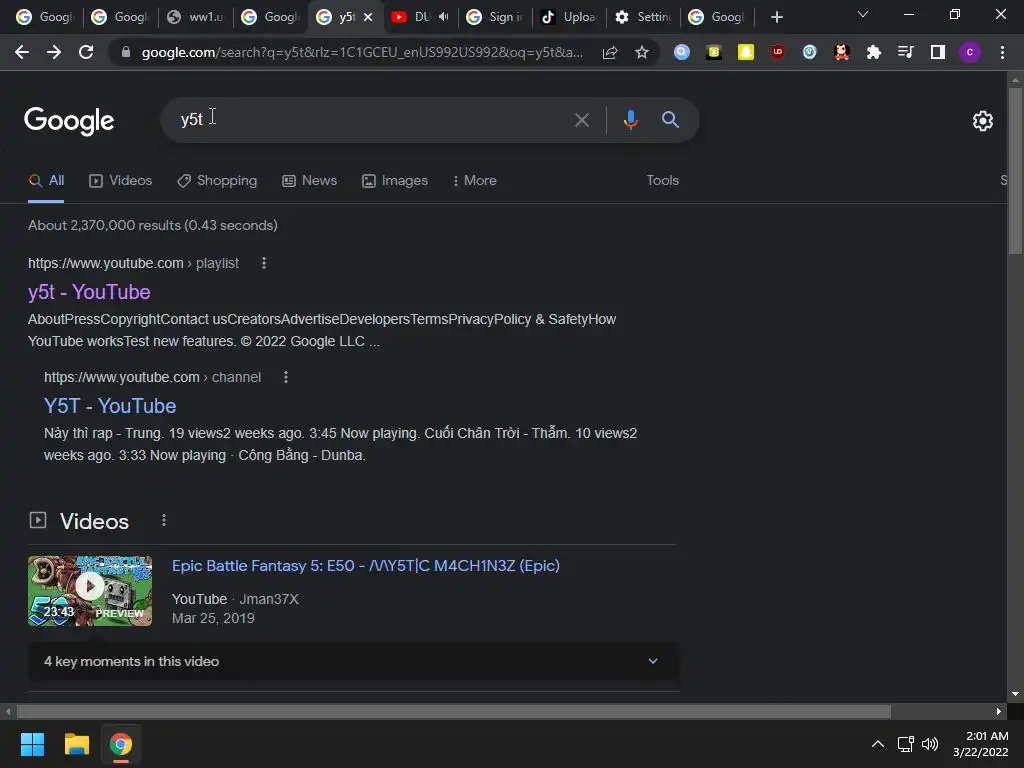Open File Explorer from taskbar
1024x768 pixels.
click(x=76, y=744)
